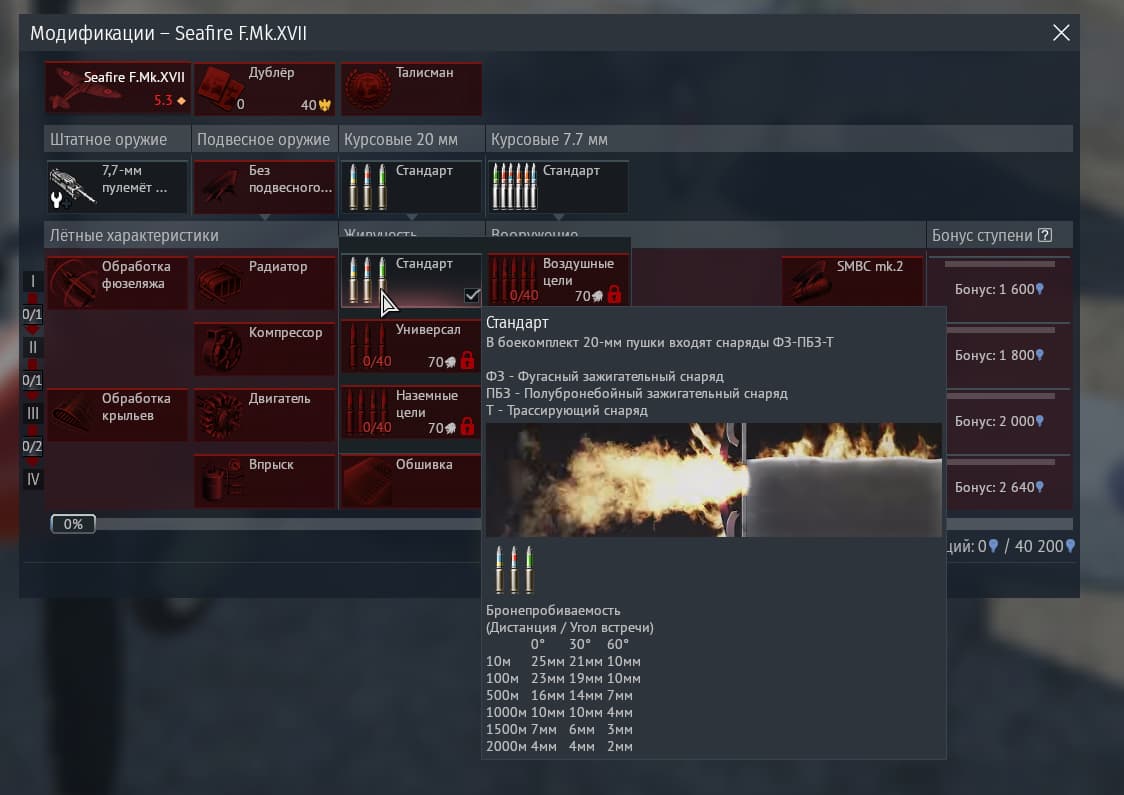Select the Seafire F.Mk.XVII aircraft card
Screen dimensions: 1124x795
pos(118,88)
